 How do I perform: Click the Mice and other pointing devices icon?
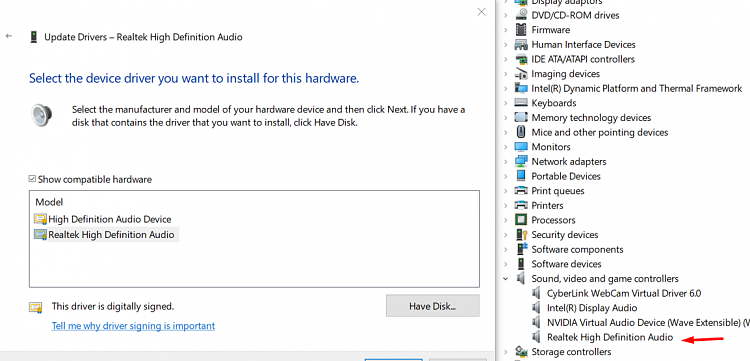tap(521, 132)
